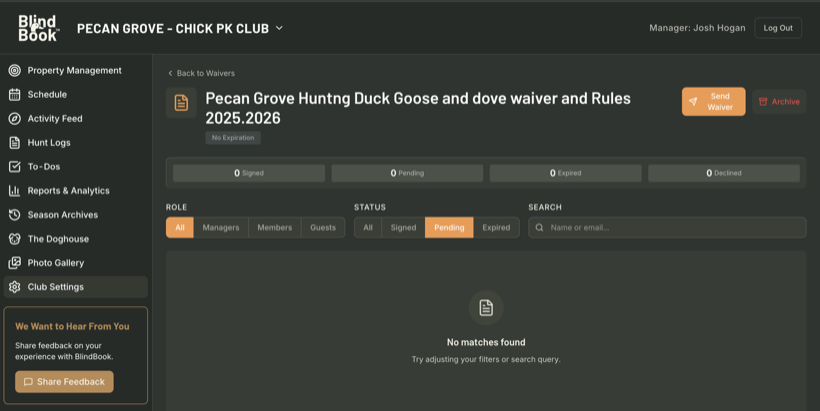This screenshot has height=411, width=820.
Task: Open Club Settings menu item
Action: coord(76,287)
